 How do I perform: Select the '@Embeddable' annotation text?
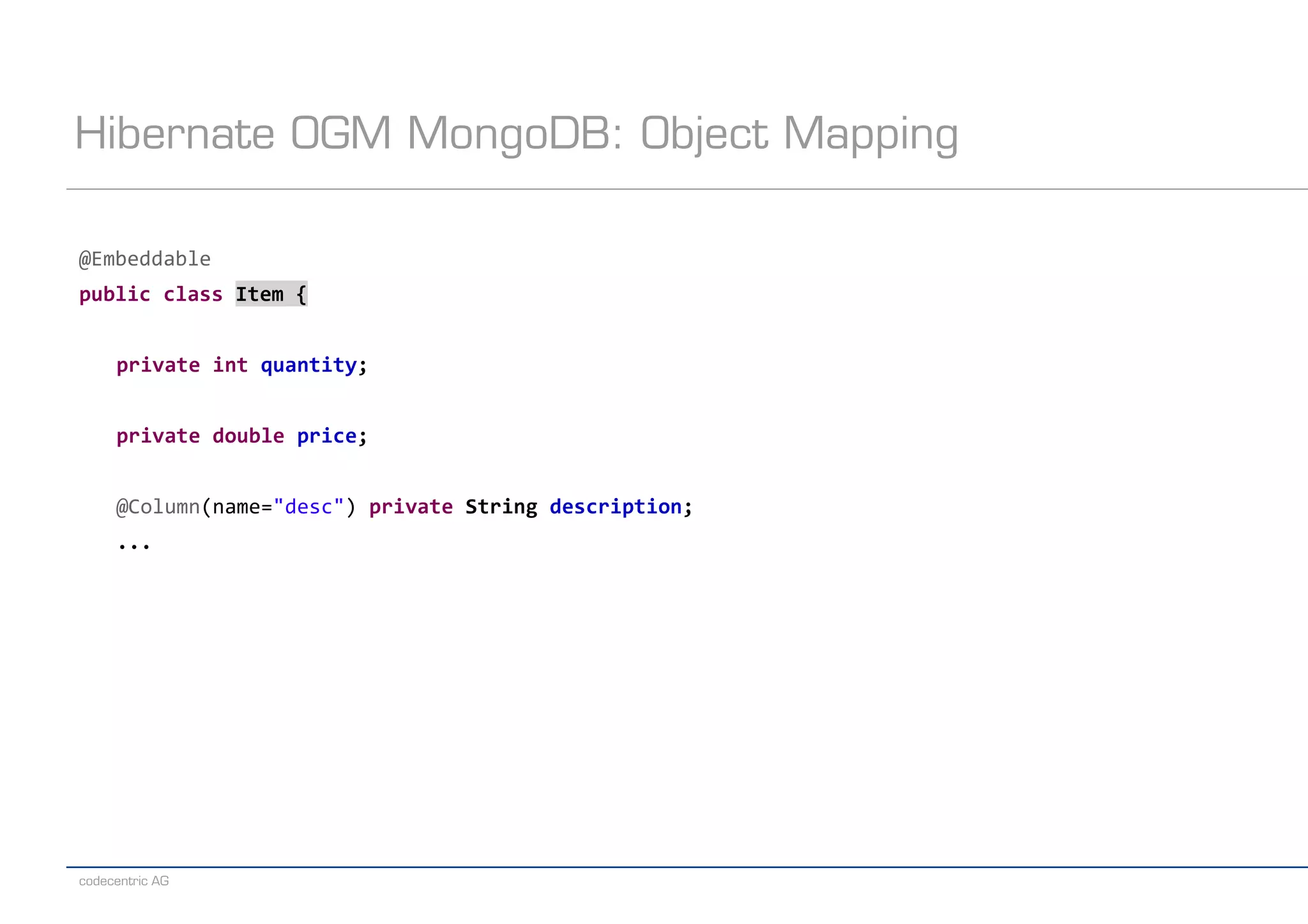click(144, 259)
